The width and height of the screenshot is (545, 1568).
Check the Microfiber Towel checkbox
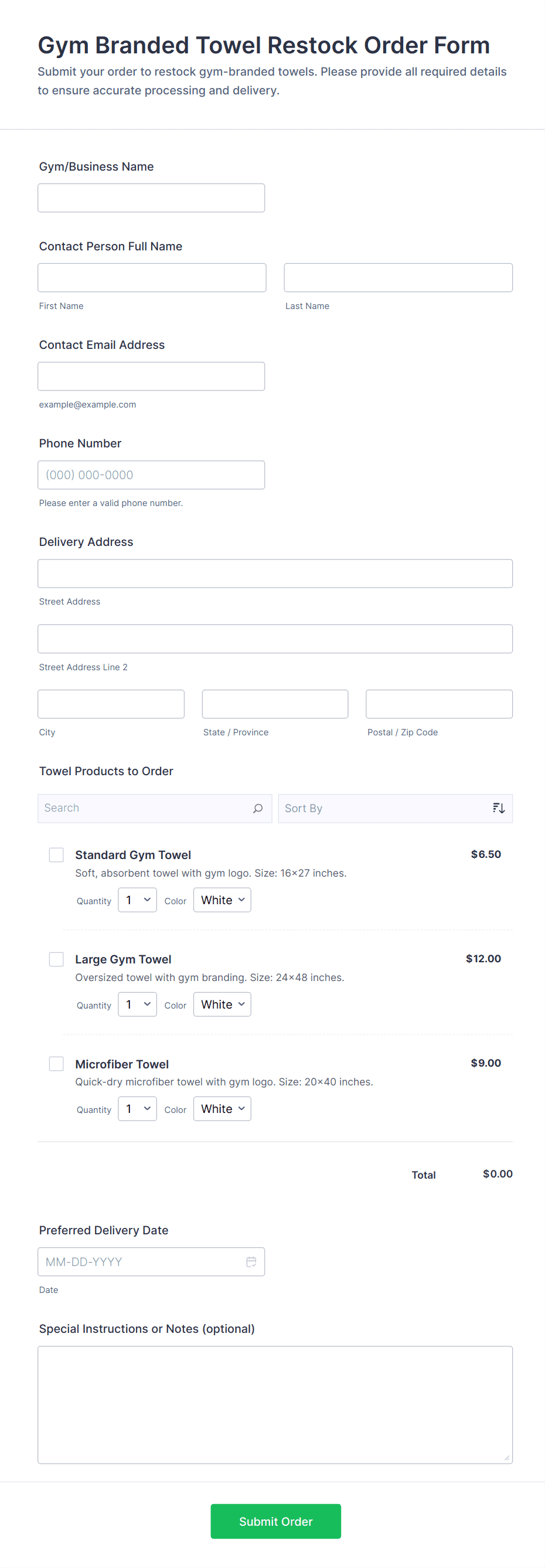(x=56, y=1063)
